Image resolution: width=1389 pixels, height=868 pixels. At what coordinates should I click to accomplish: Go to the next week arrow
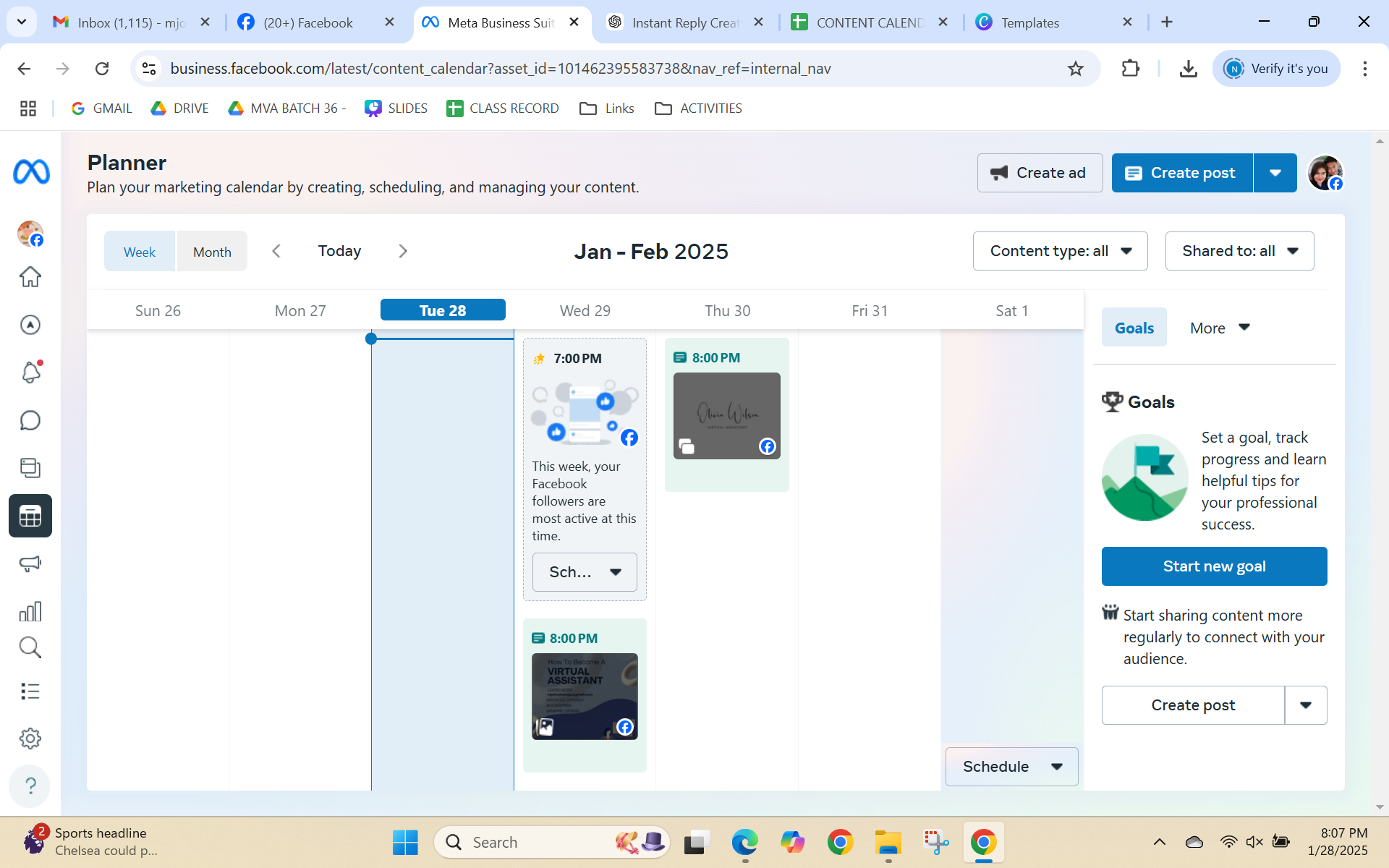(x=403, y=251)
